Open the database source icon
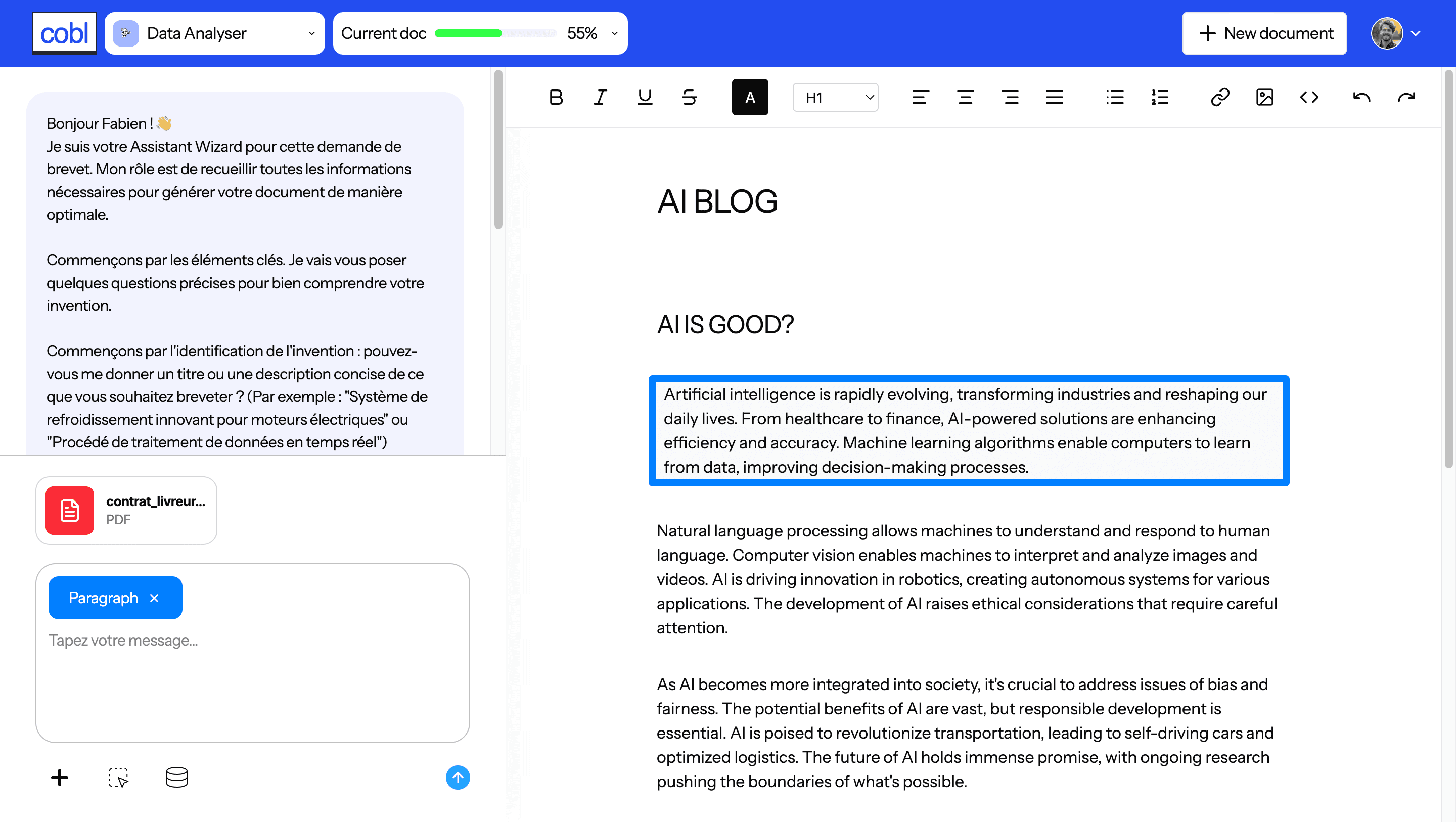This screenshot has width=1456, height=822. 177,778
